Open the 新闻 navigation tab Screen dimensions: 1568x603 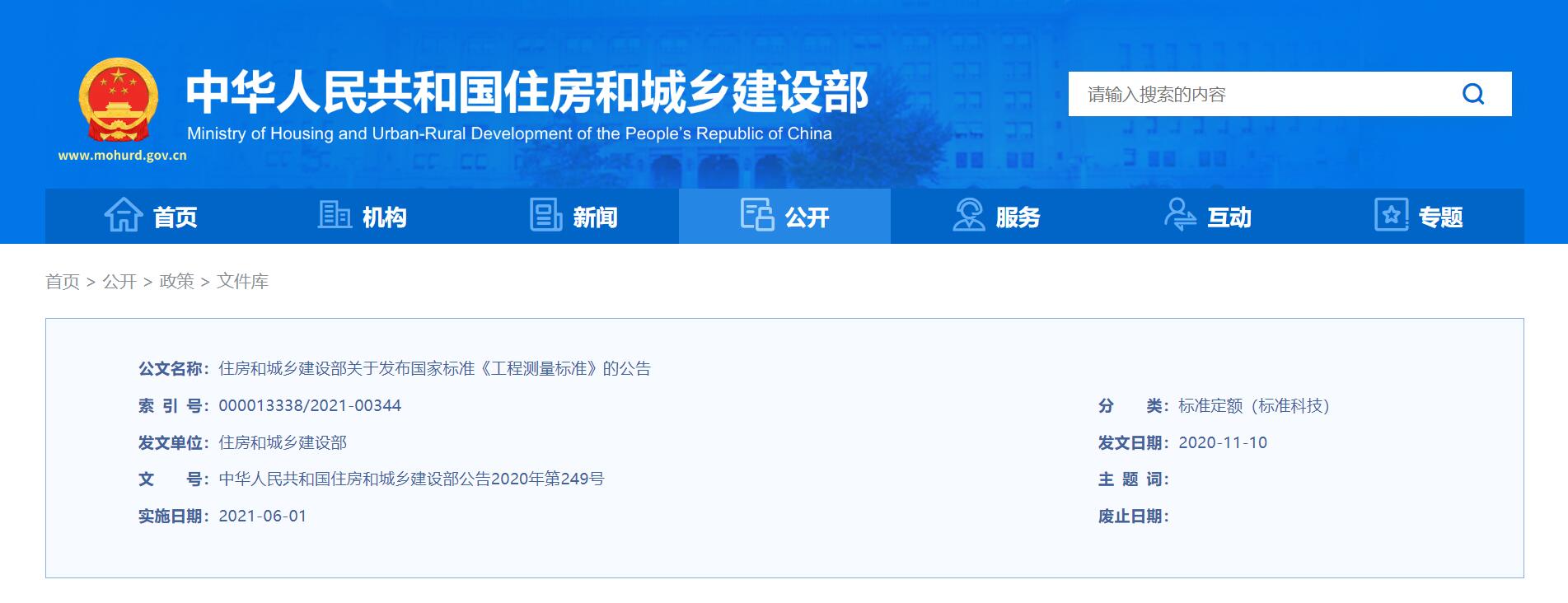[573, 216]
